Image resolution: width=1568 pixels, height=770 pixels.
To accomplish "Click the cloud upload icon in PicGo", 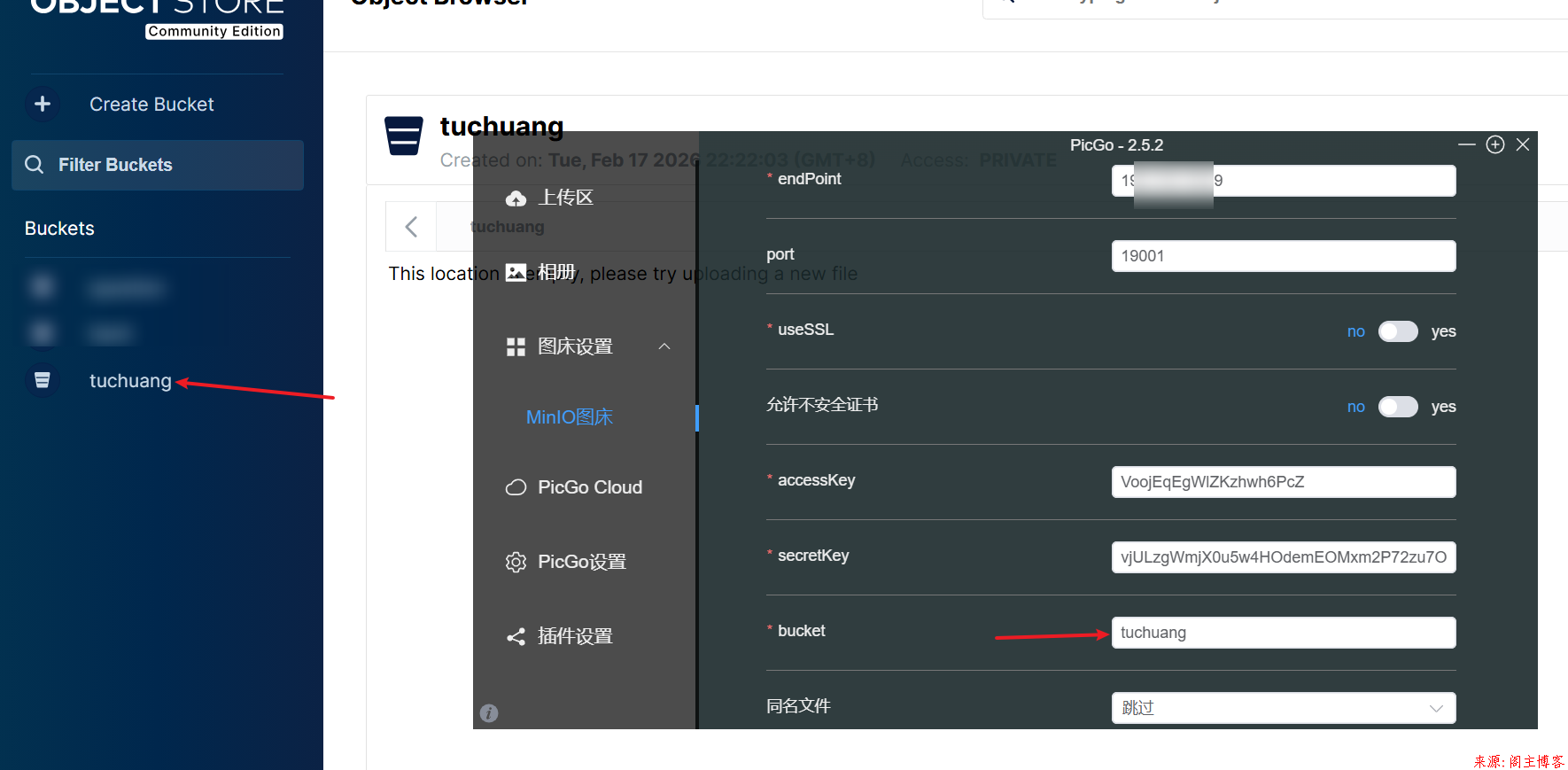I will (516, 198).
